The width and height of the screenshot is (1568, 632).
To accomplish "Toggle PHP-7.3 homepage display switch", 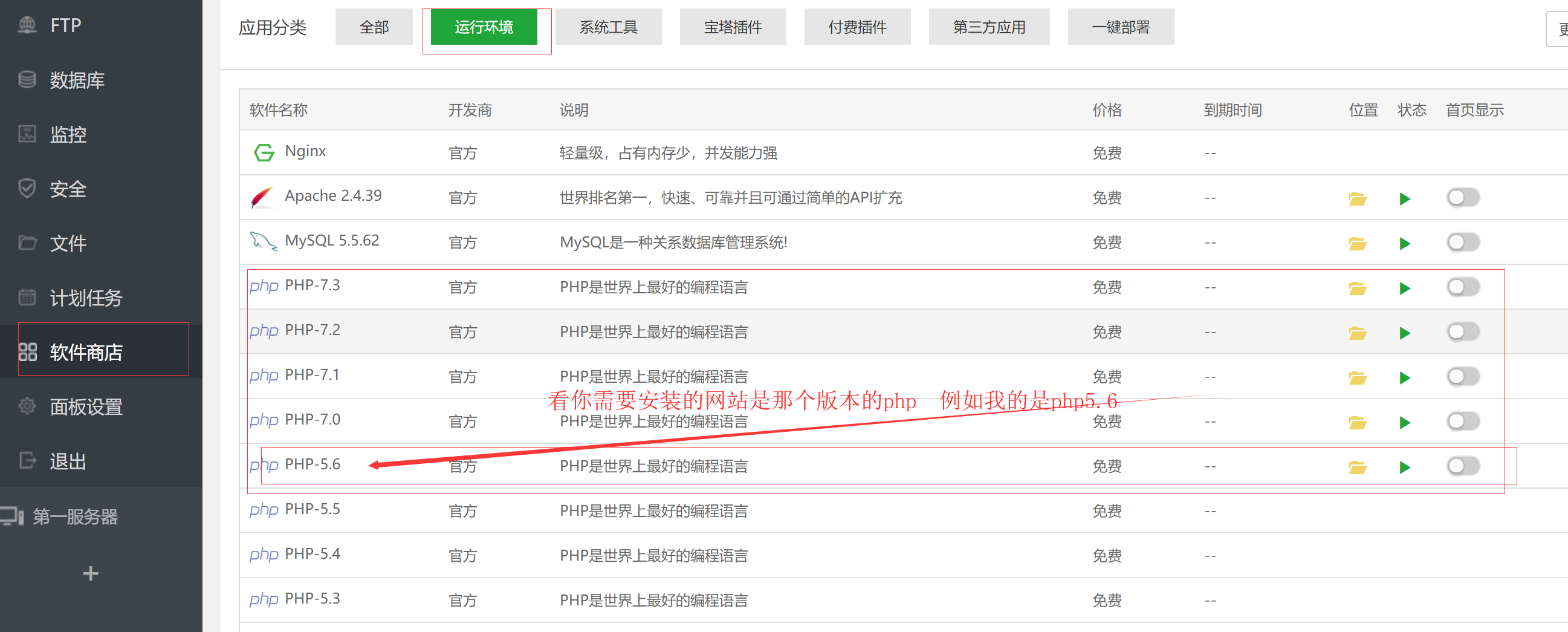I will pos(1463,287).
